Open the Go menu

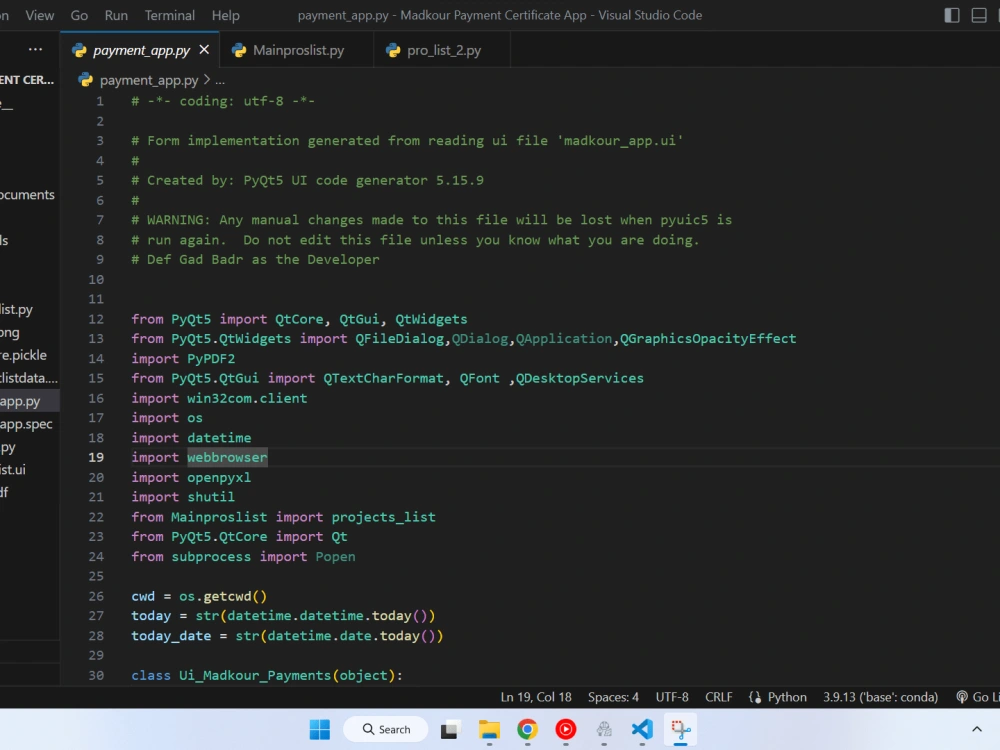pyautogui.click(x=79, y=15)
